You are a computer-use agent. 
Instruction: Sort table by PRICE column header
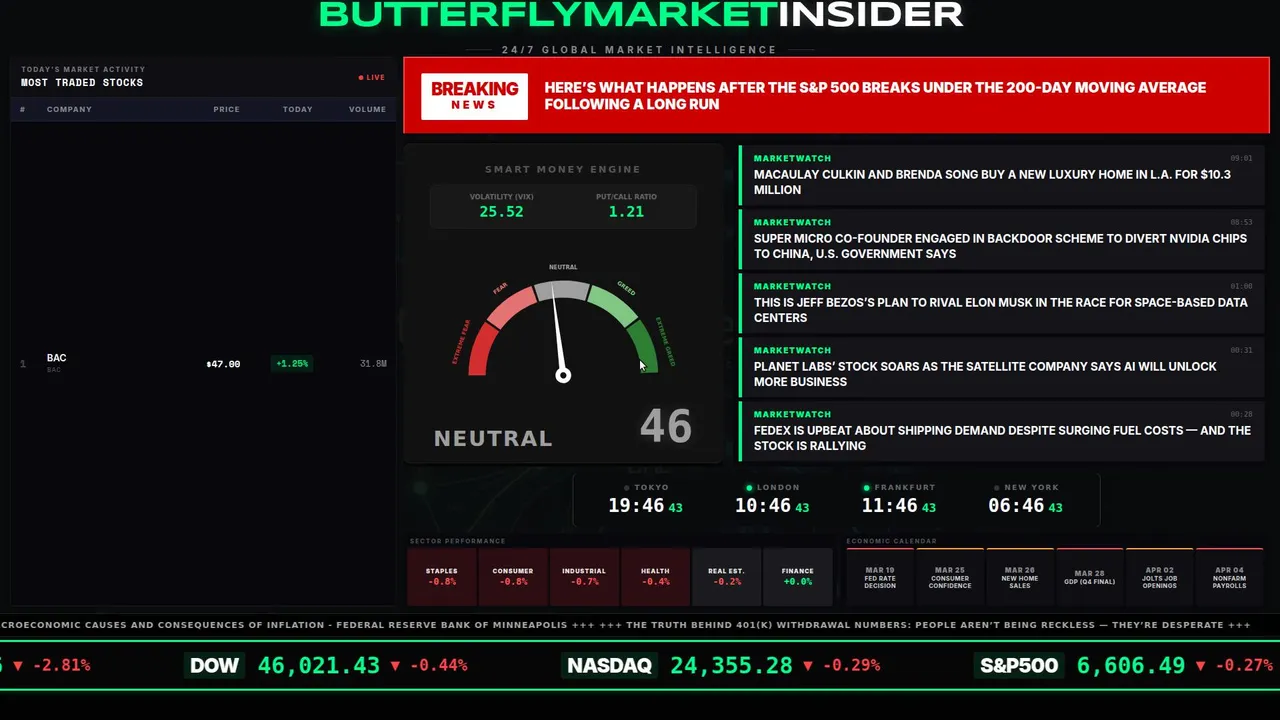click(226, 109)
